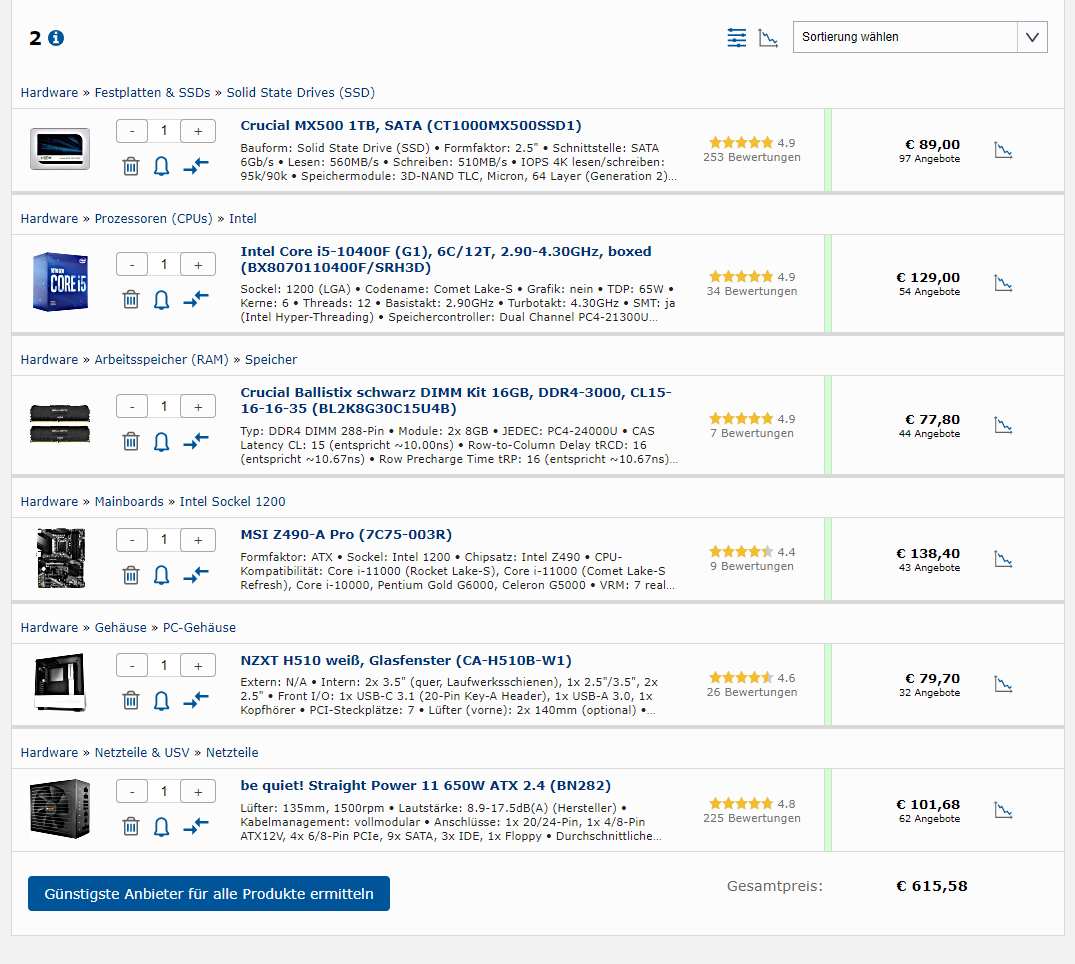Viewport: 1075px width, 964px height.
Task: Open price chart for NZXT H510
Action: click(1003, 684)
